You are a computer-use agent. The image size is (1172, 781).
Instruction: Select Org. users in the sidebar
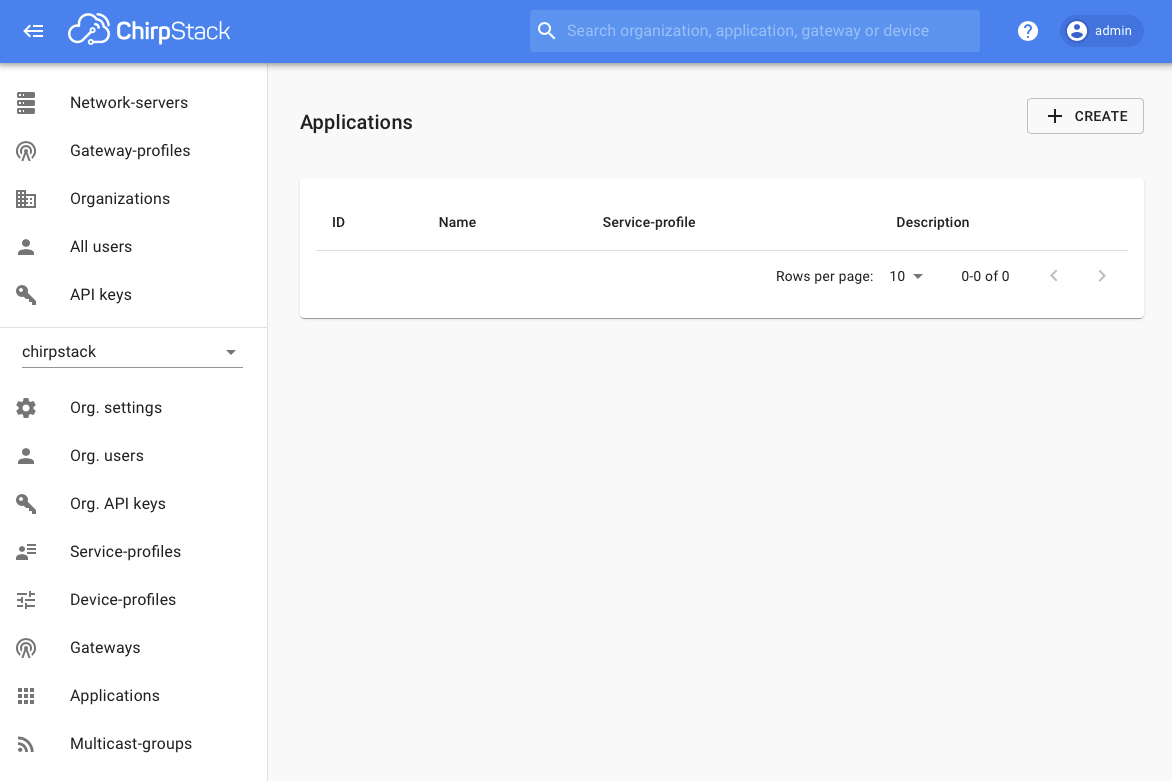click(x=106, y=455)
